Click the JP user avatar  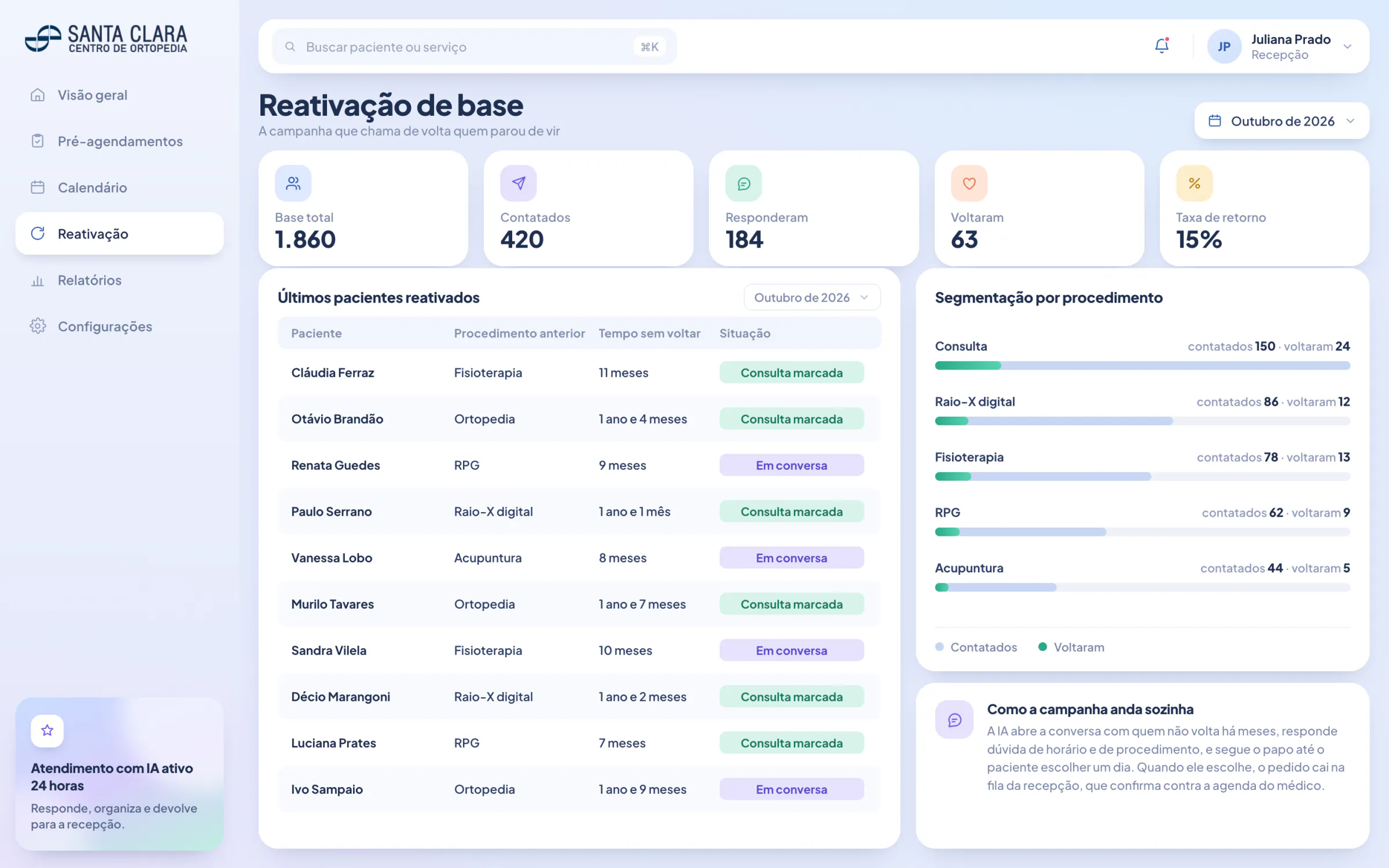tap(1223, 46)
